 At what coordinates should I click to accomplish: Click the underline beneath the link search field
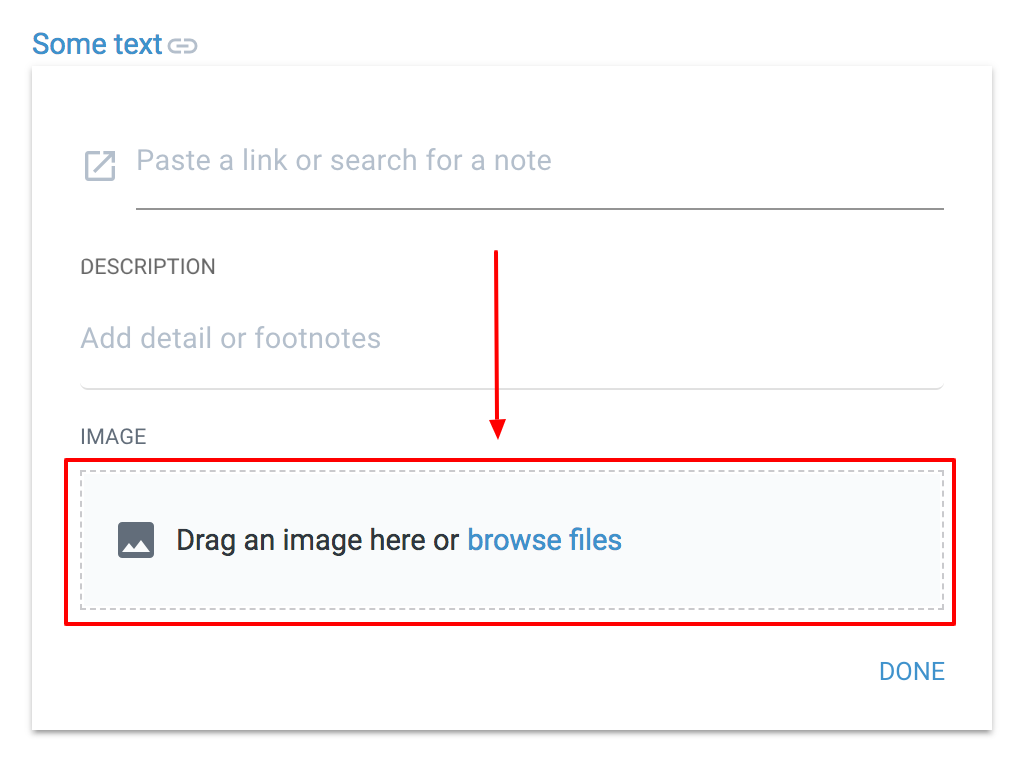pos(539,209)
